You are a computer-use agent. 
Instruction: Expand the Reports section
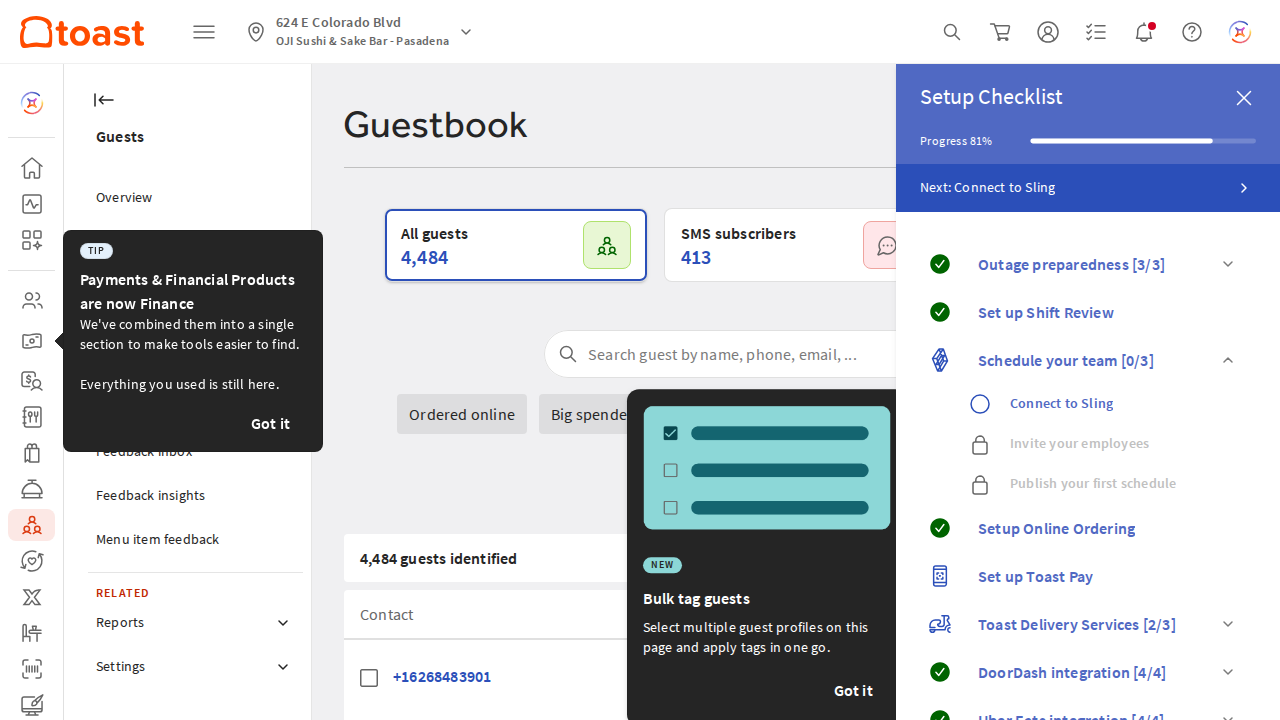click(x=283, y=623)
